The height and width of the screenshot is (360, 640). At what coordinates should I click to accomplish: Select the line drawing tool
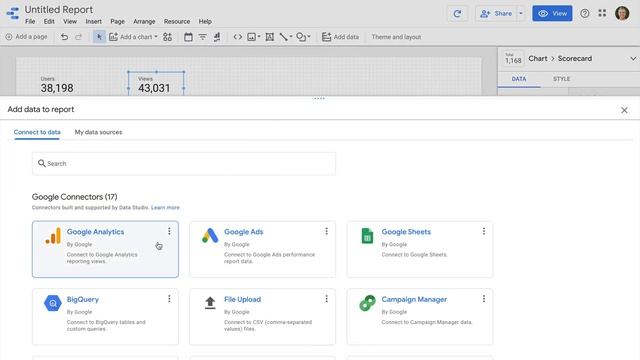point(284,37)
